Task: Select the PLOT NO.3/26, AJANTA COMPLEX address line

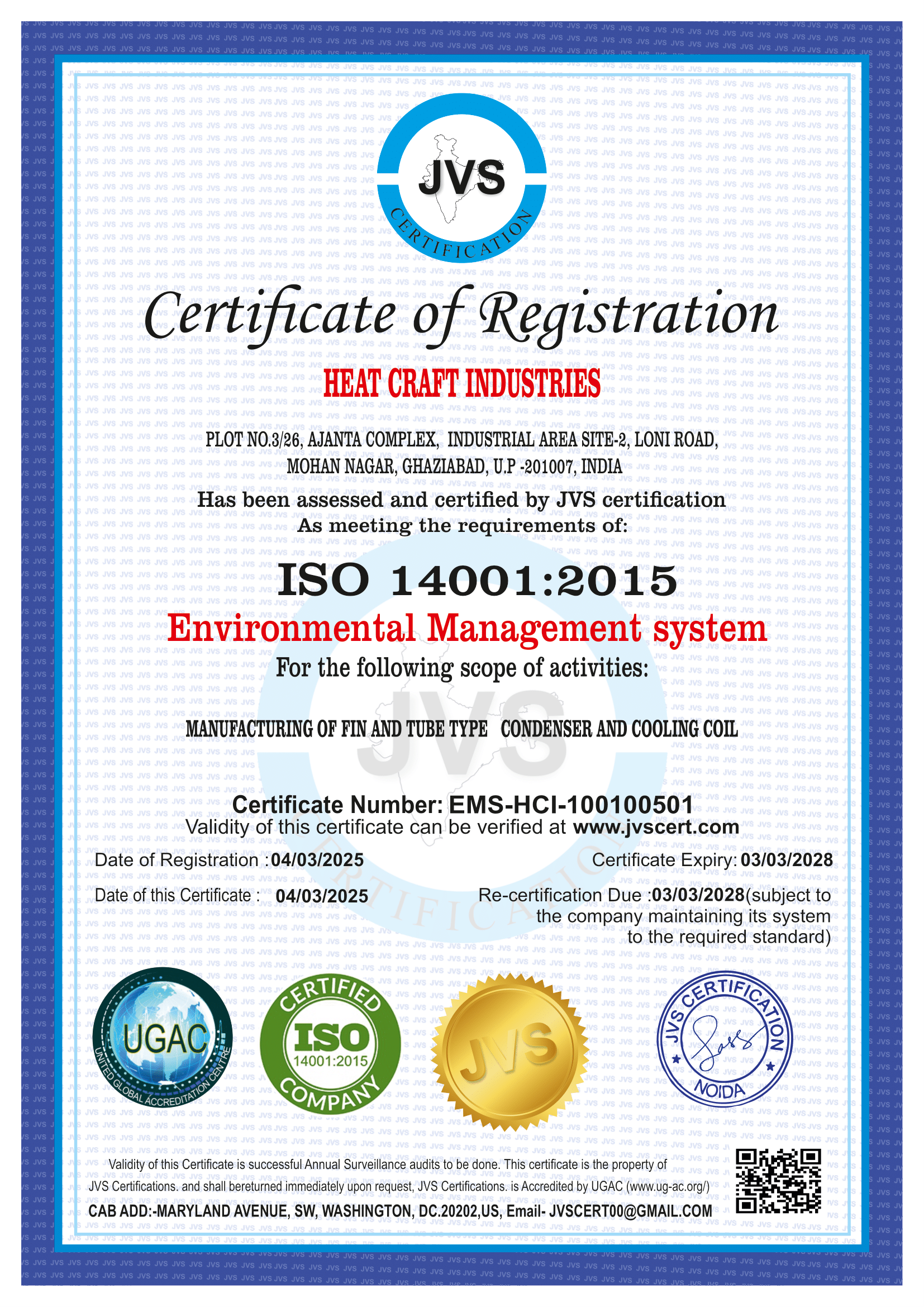Action: click(462, 439)
